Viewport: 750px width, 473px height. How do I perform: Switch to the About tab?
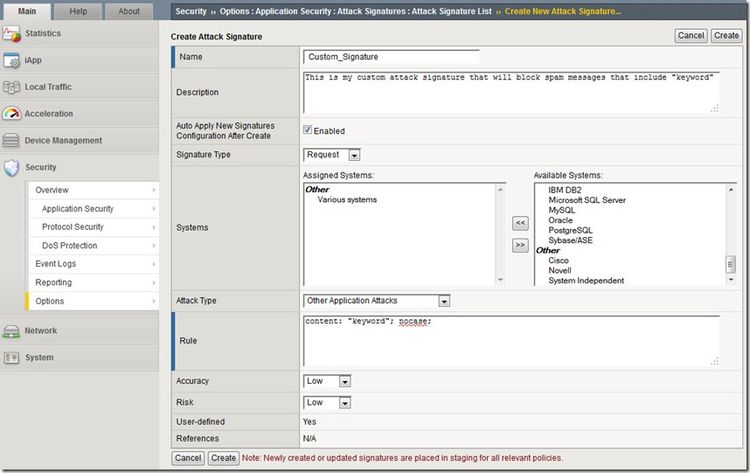(129, 11)
